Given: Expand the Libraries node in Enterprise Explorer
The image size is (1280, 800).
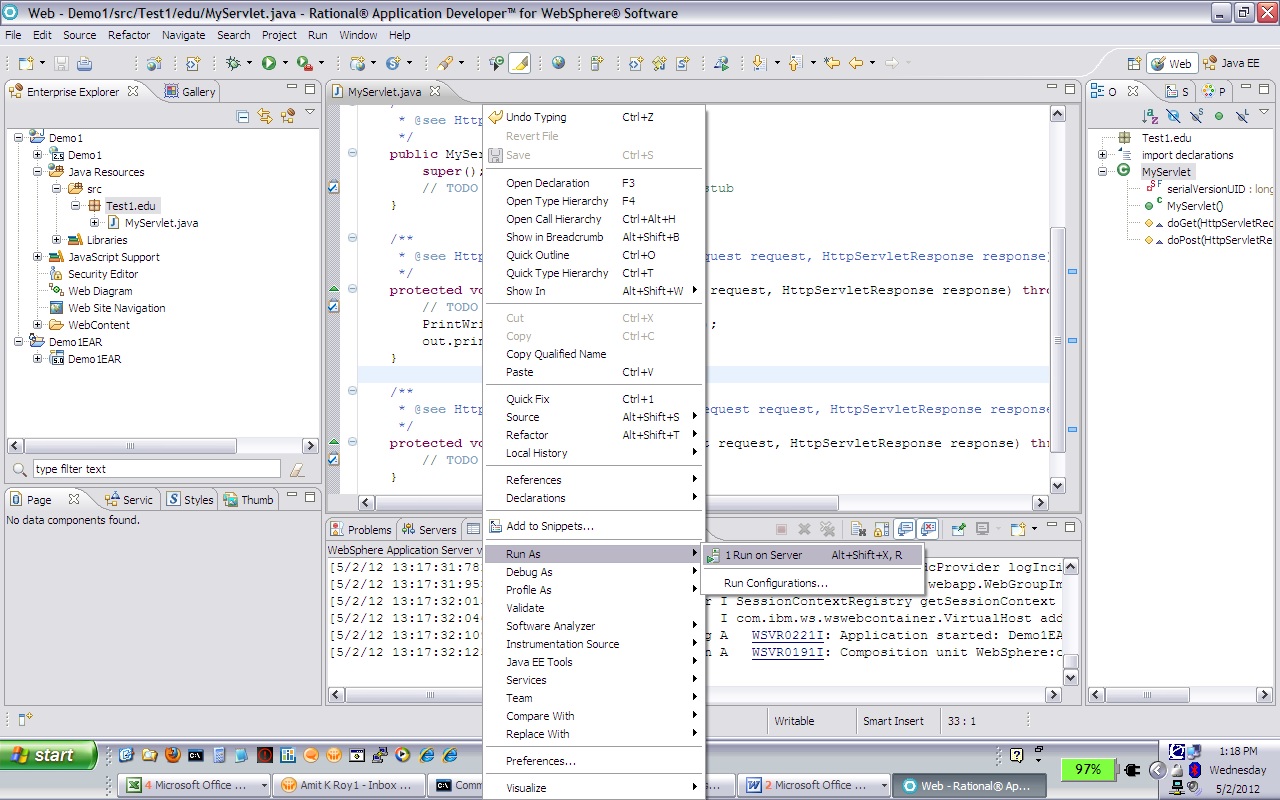Looking at the screenshot, I should click(57, 239).
